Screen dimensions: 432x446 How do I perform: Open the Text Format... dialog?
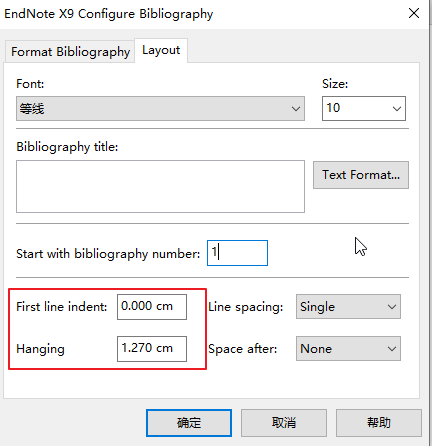[x=361, y=175]
